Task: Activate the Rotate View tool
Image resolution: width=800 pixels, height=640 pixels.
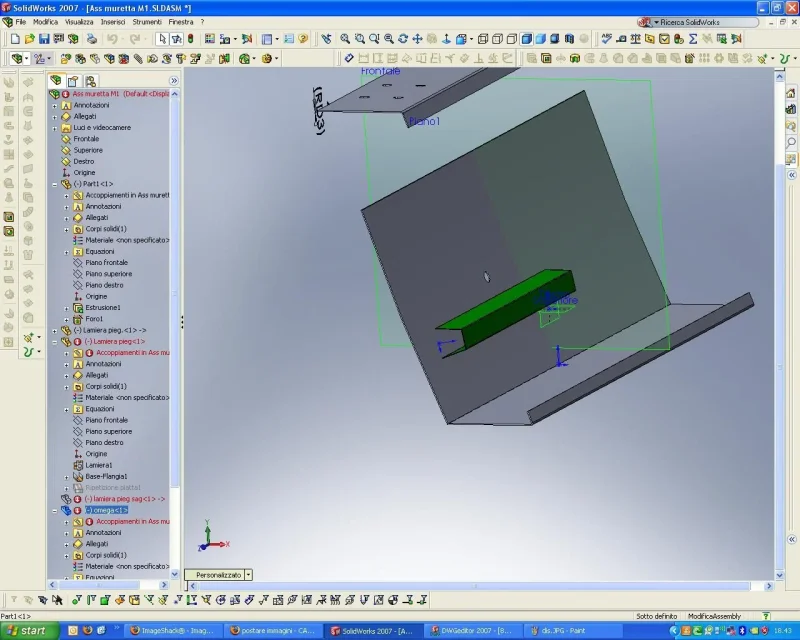Action: point(403,39)
